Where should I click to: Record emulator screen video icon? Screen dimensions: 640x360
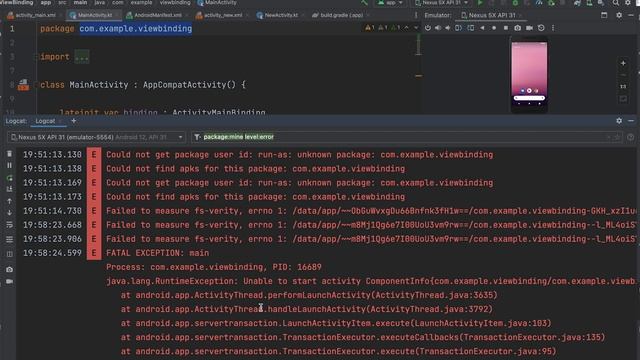coord(529,28)
